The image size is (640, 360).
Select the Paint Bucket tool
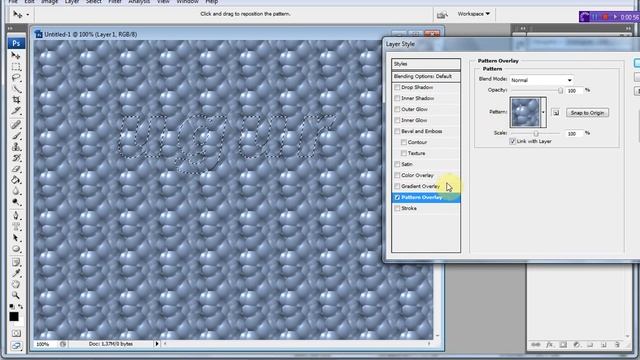16,180
